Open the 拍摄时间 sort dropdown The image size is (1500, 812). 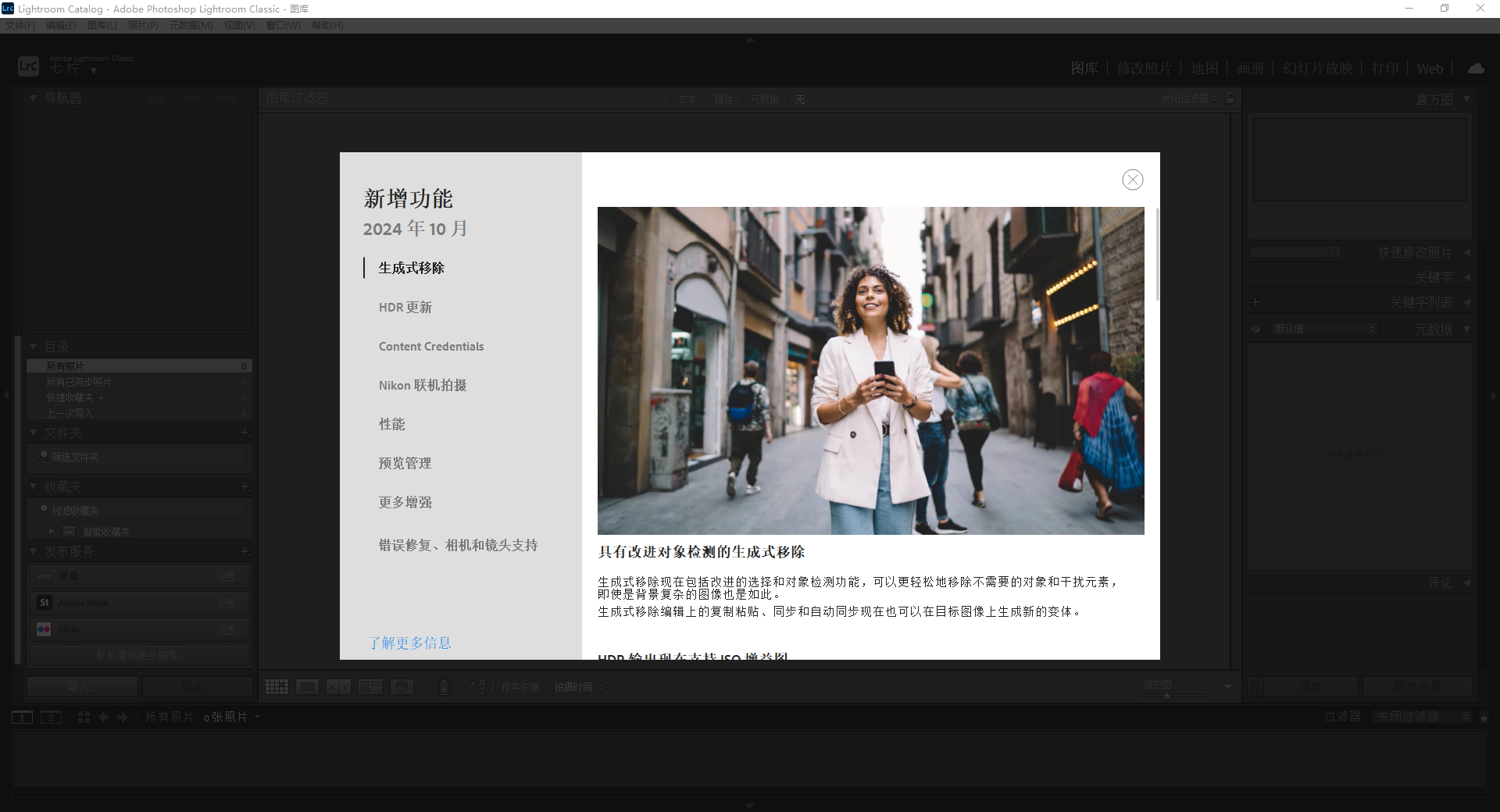click(578, 687)
